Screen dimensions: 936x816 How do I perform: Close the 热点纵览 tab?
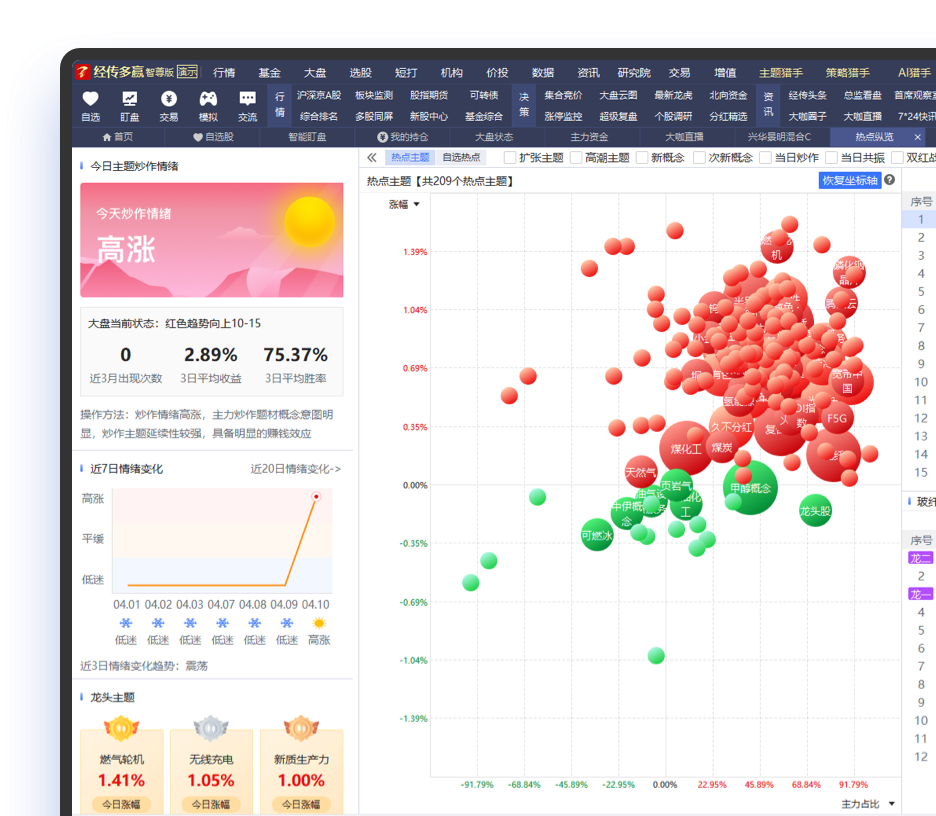pyautogui.click(x=917, y=137)
